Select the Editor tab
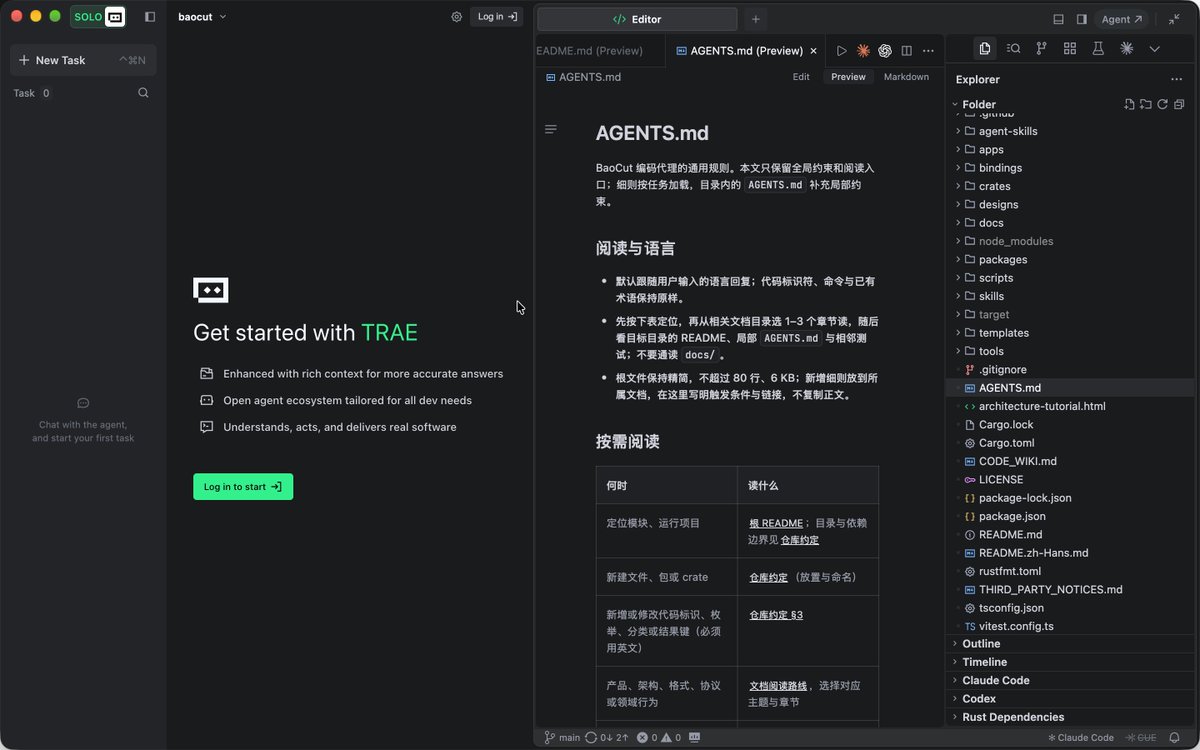This screenshot has height=750, width=1200. pyautogui.click(x=637, y=19)
